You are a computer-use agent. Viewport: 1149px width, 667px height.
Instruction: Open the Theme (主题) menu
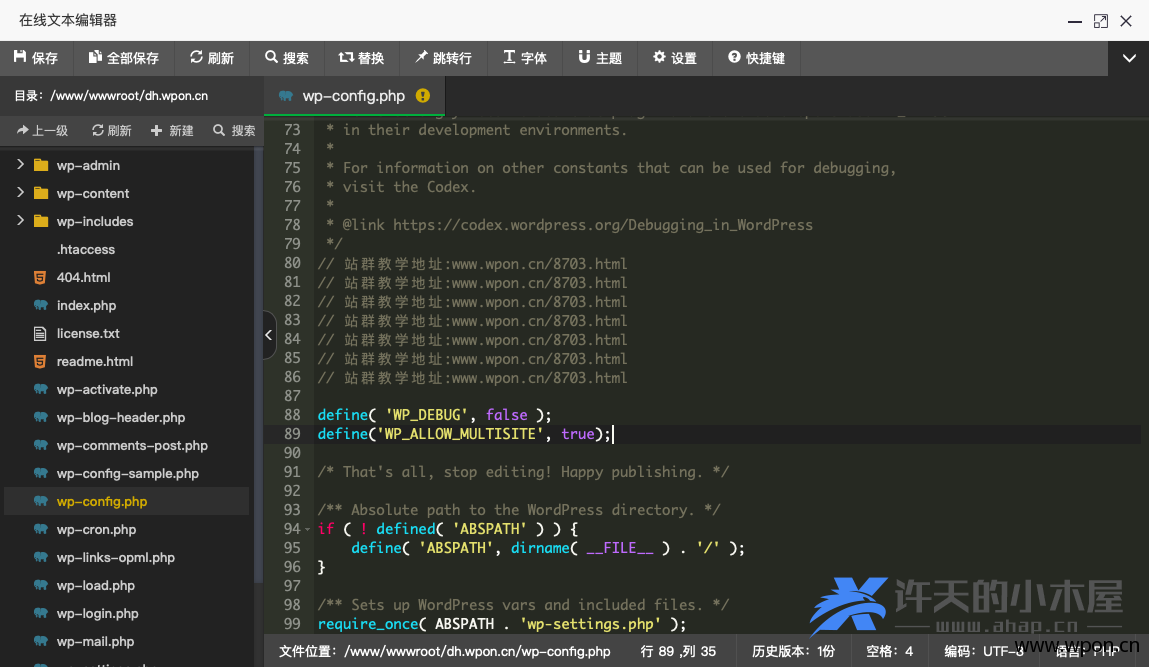[600, 58]
